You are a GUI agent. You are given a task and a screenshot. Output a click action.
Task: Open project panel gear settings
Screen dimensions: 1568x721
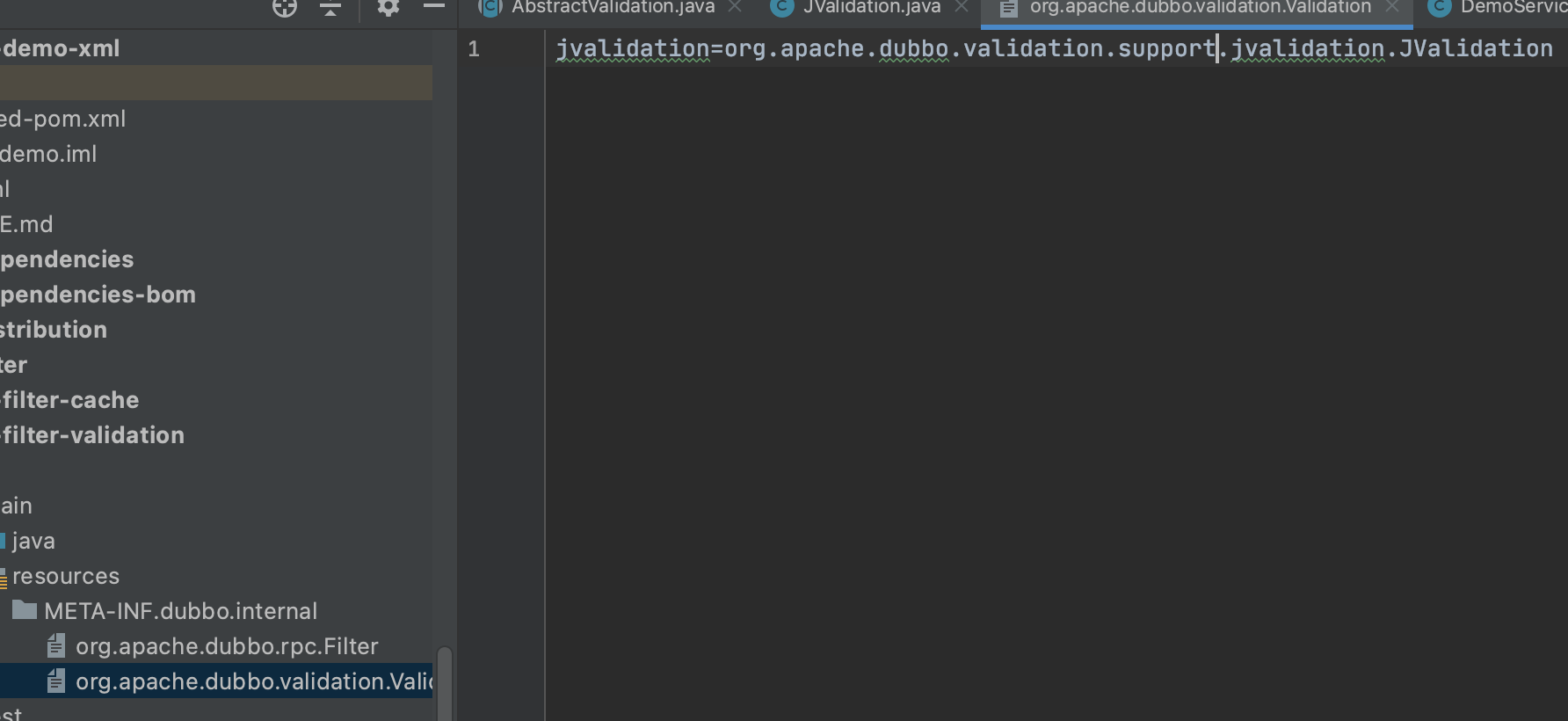click(x=388, y=7)
